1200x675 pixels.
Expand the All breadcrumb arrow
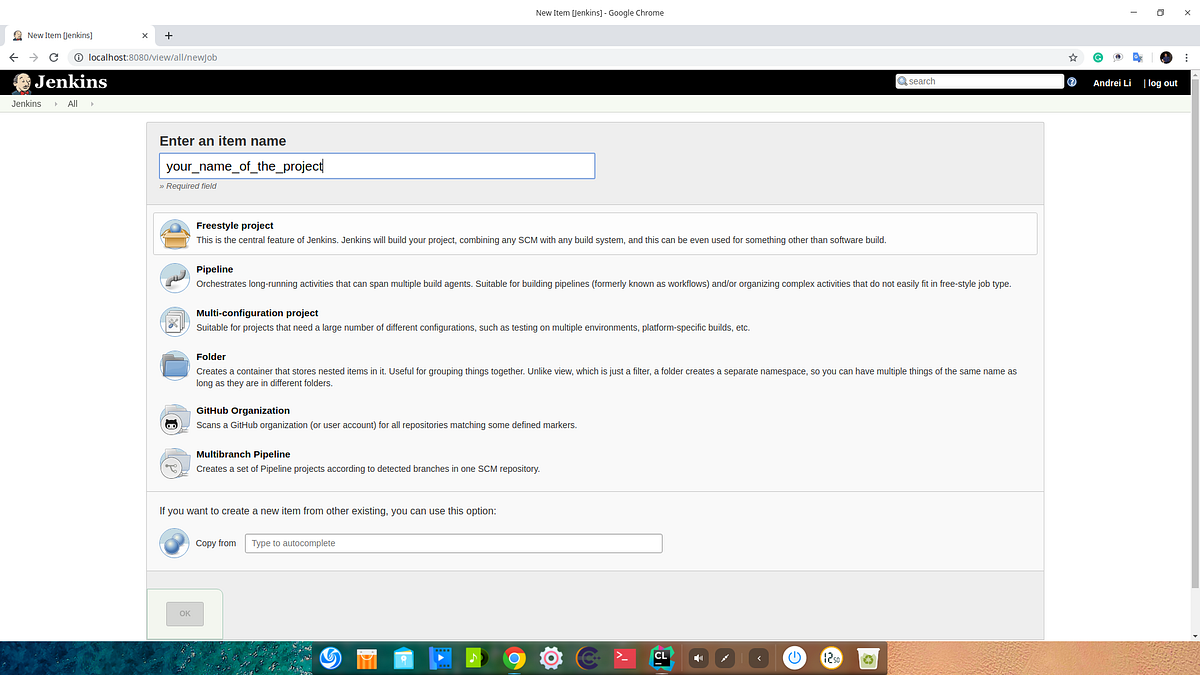(92, 104)
